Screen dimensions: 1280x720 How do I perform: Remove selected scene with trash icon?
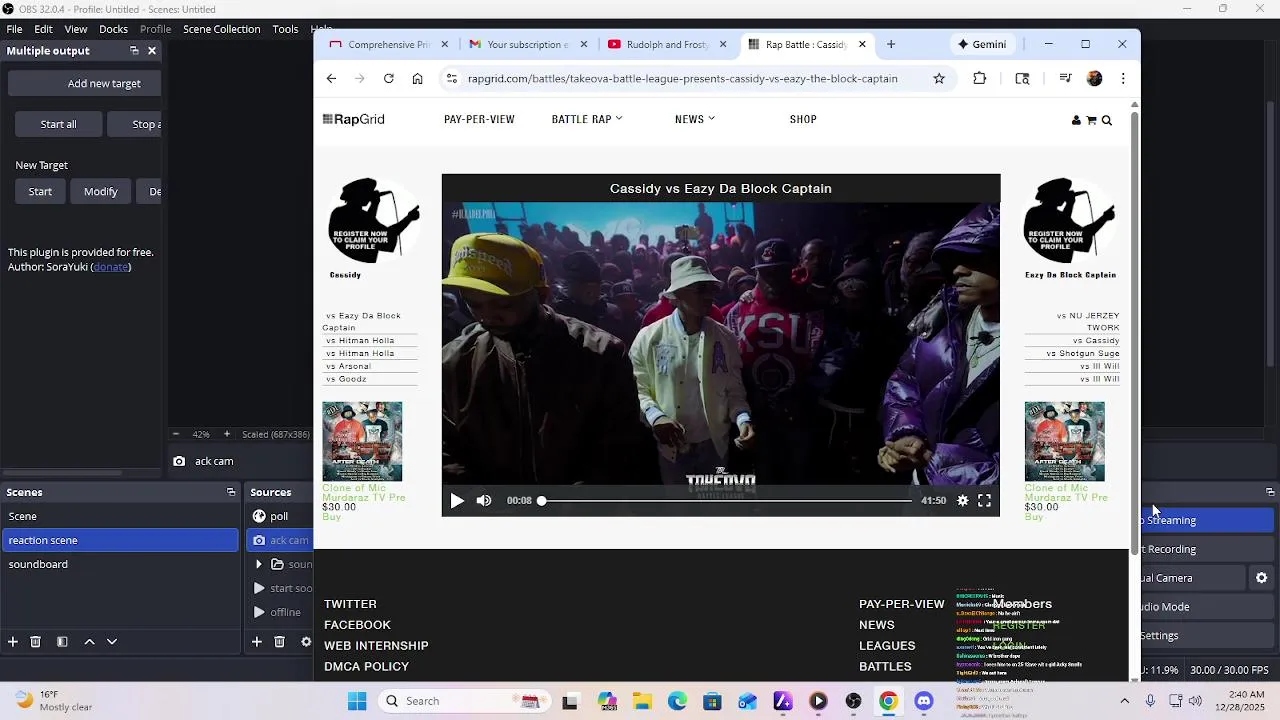pos(35,642)
